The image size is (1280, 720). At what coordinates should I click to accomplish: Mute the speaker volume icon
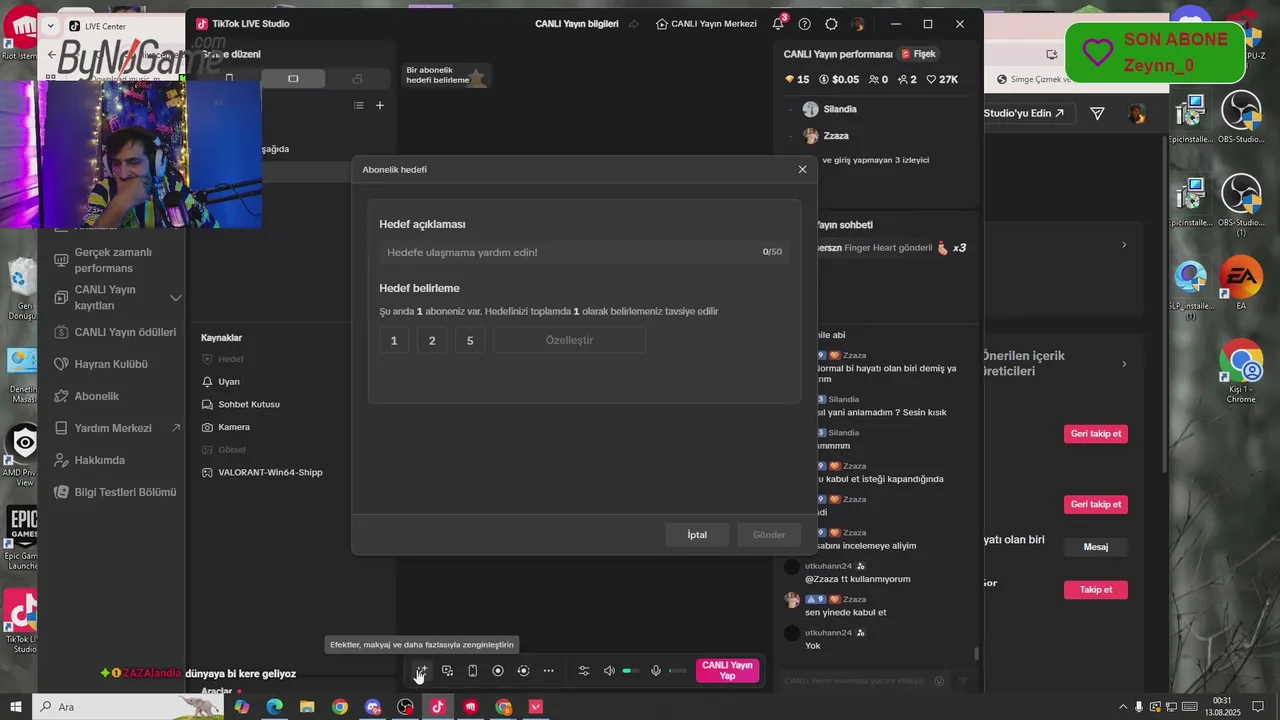609,671
